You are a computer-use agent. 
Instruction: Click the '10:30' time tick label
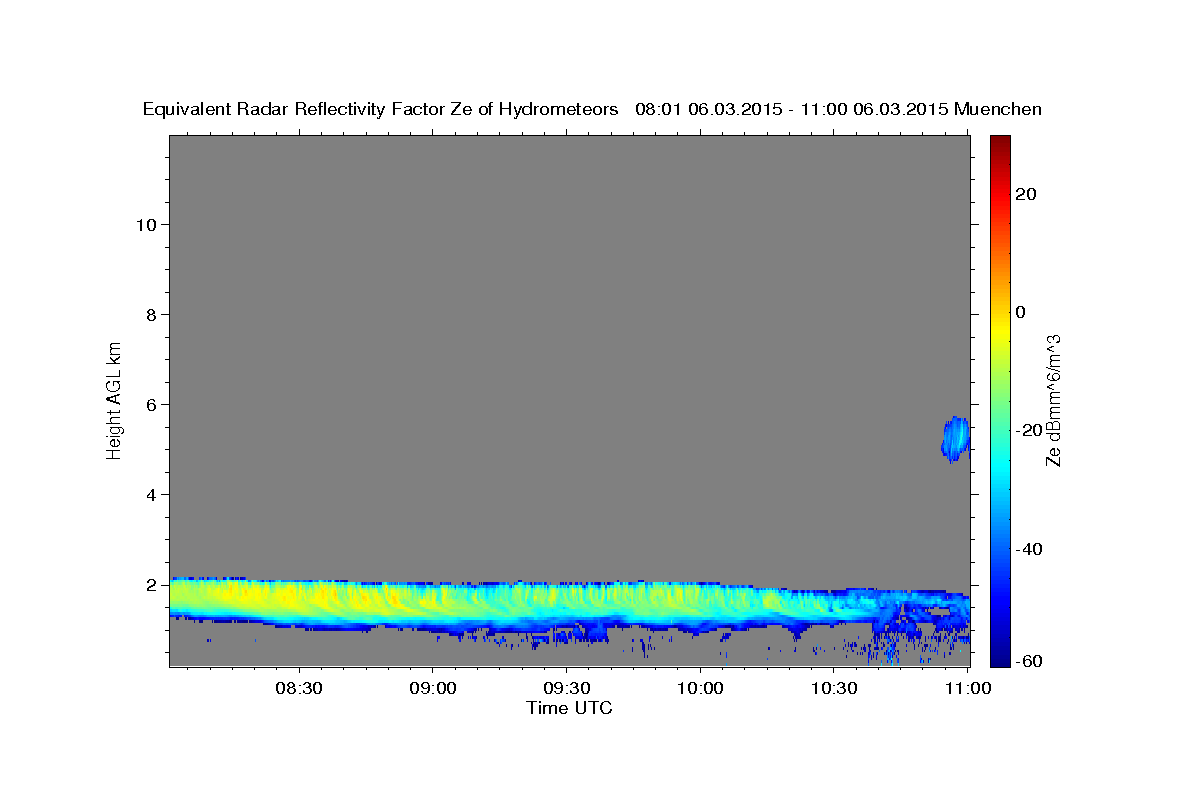click(834, 689)
